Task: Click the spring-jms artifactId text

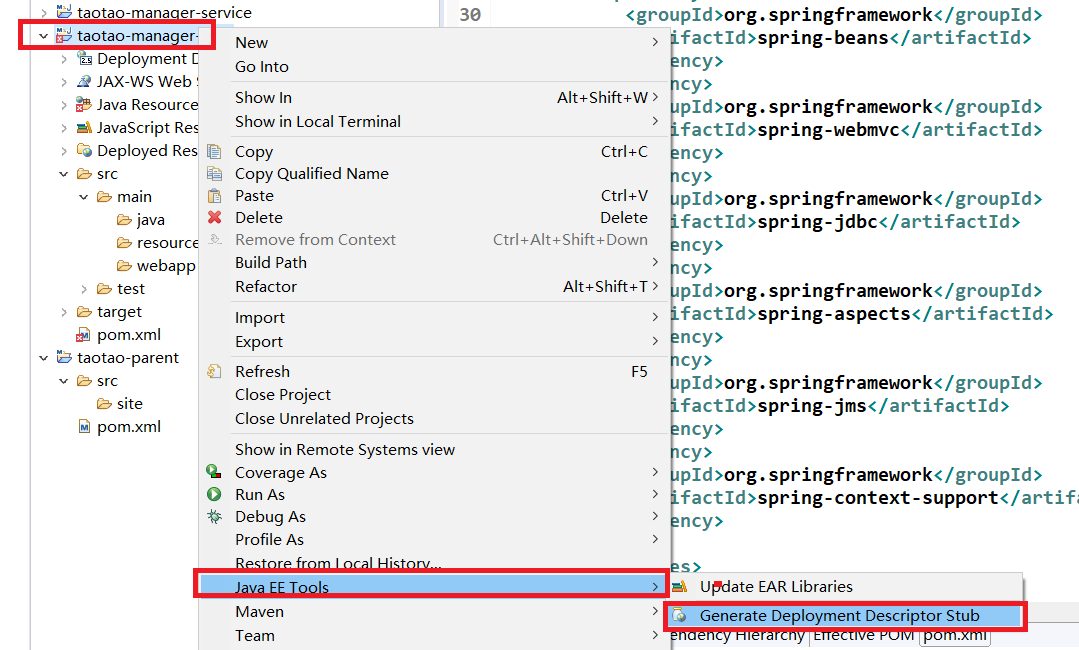Action: coord(812,406)
